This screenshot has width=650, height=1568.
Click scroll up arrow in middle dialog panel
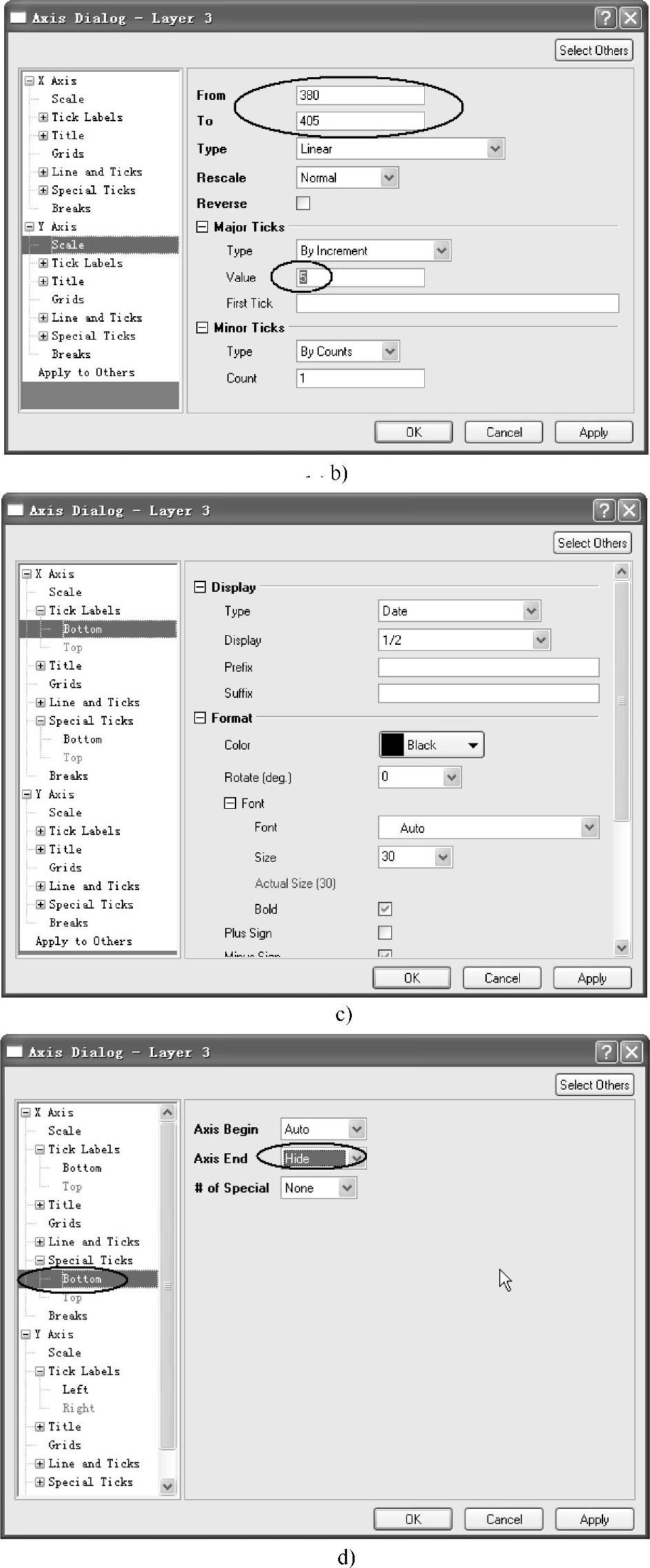tap(622, 571)
